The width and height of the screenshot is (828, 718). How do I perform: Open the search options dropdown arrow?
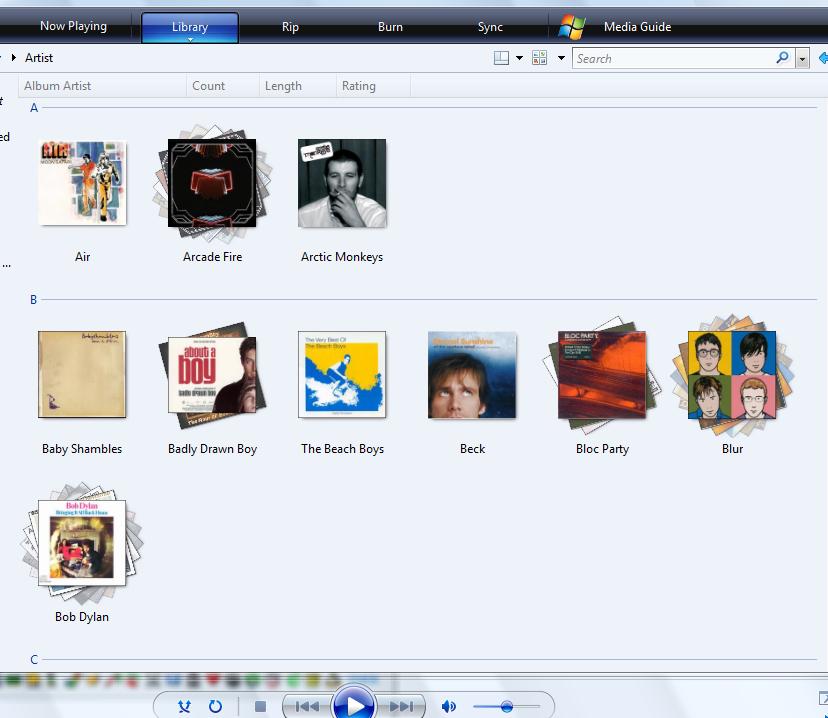pos(803,59)
